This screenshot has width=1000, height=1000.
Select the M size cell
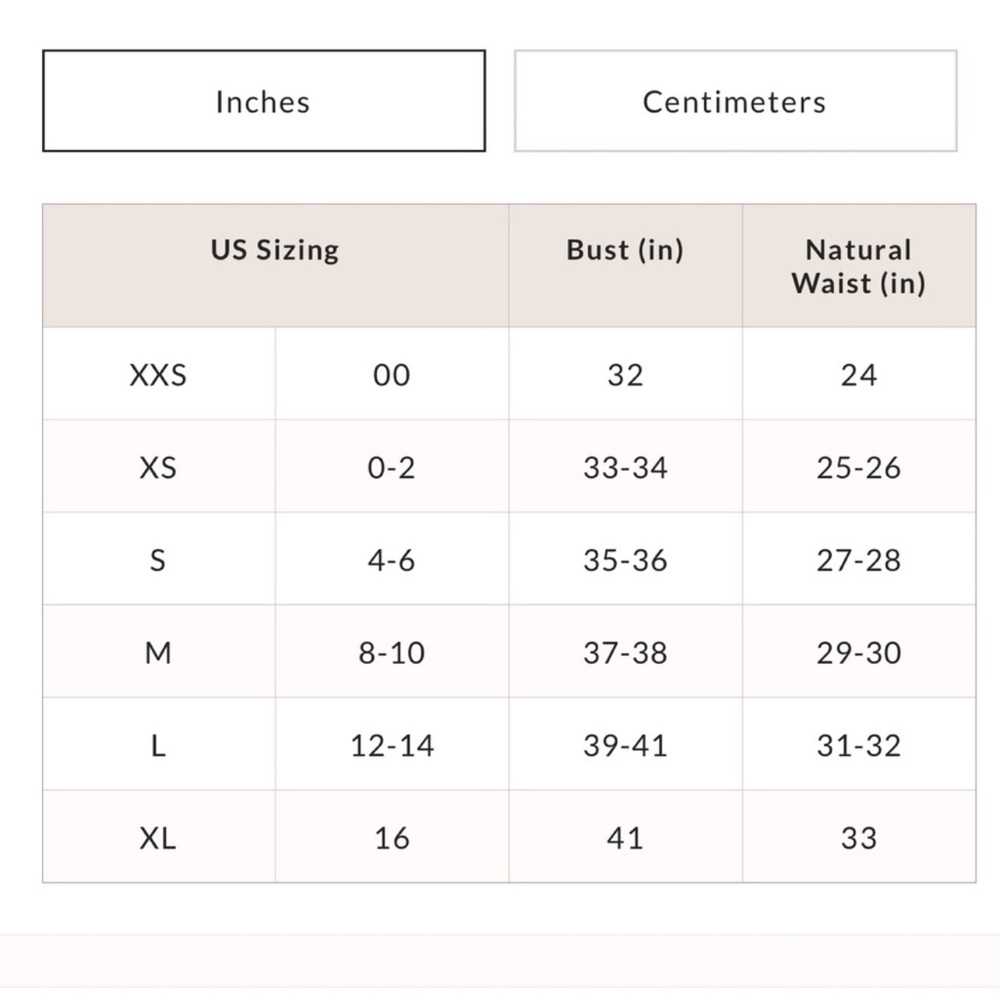159,651
